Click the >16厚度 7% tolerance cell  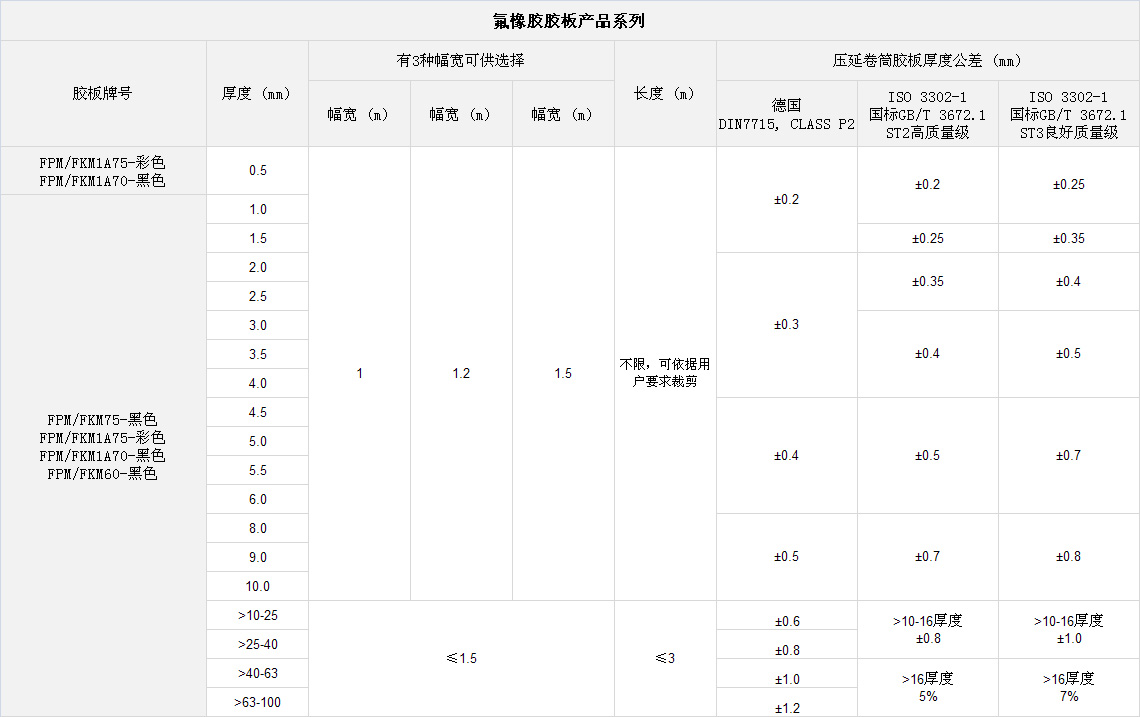(1068, 687)
